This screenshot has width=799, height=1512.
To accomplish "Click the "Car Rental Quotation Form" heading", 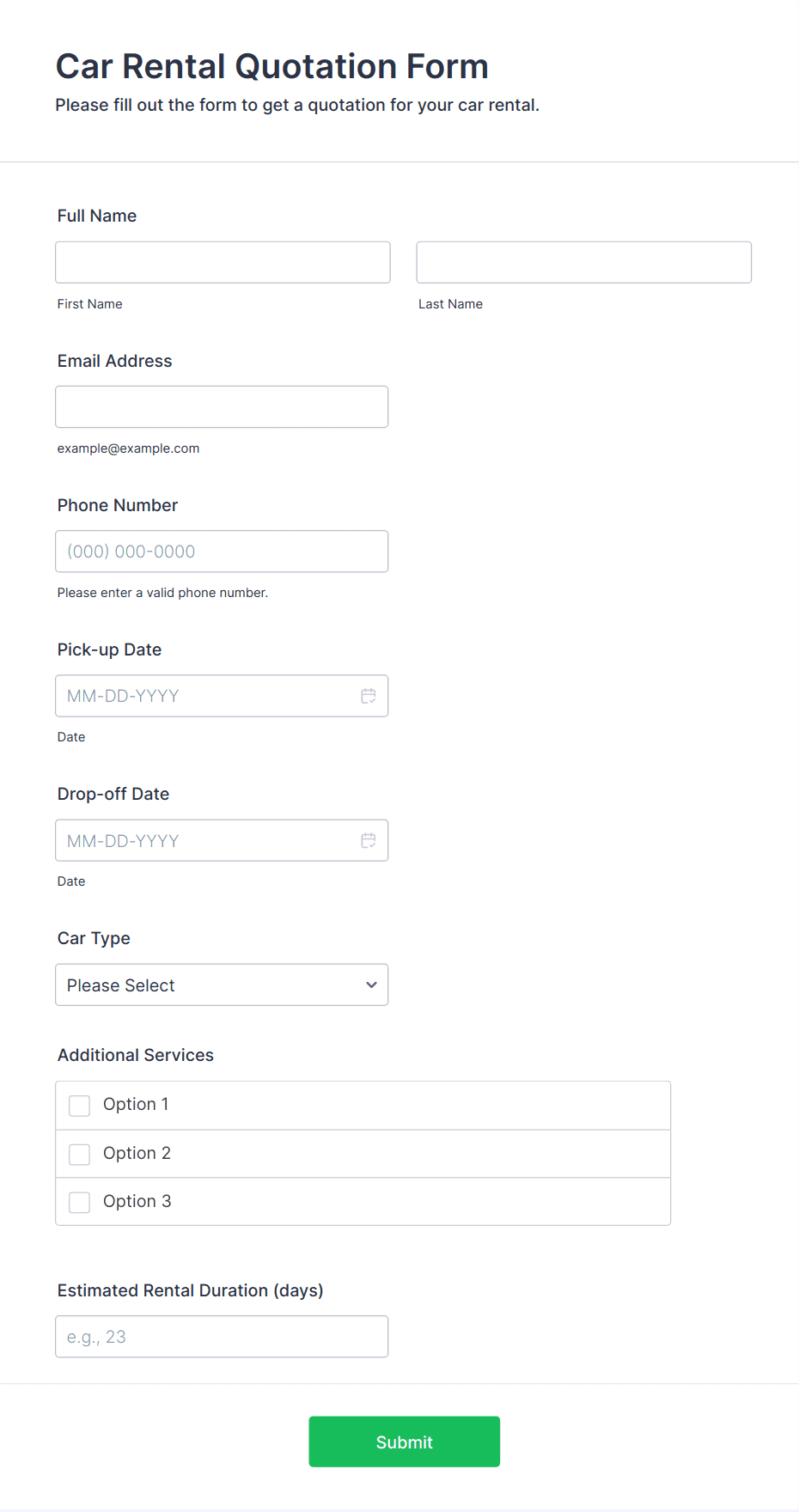I will (271, 66).
